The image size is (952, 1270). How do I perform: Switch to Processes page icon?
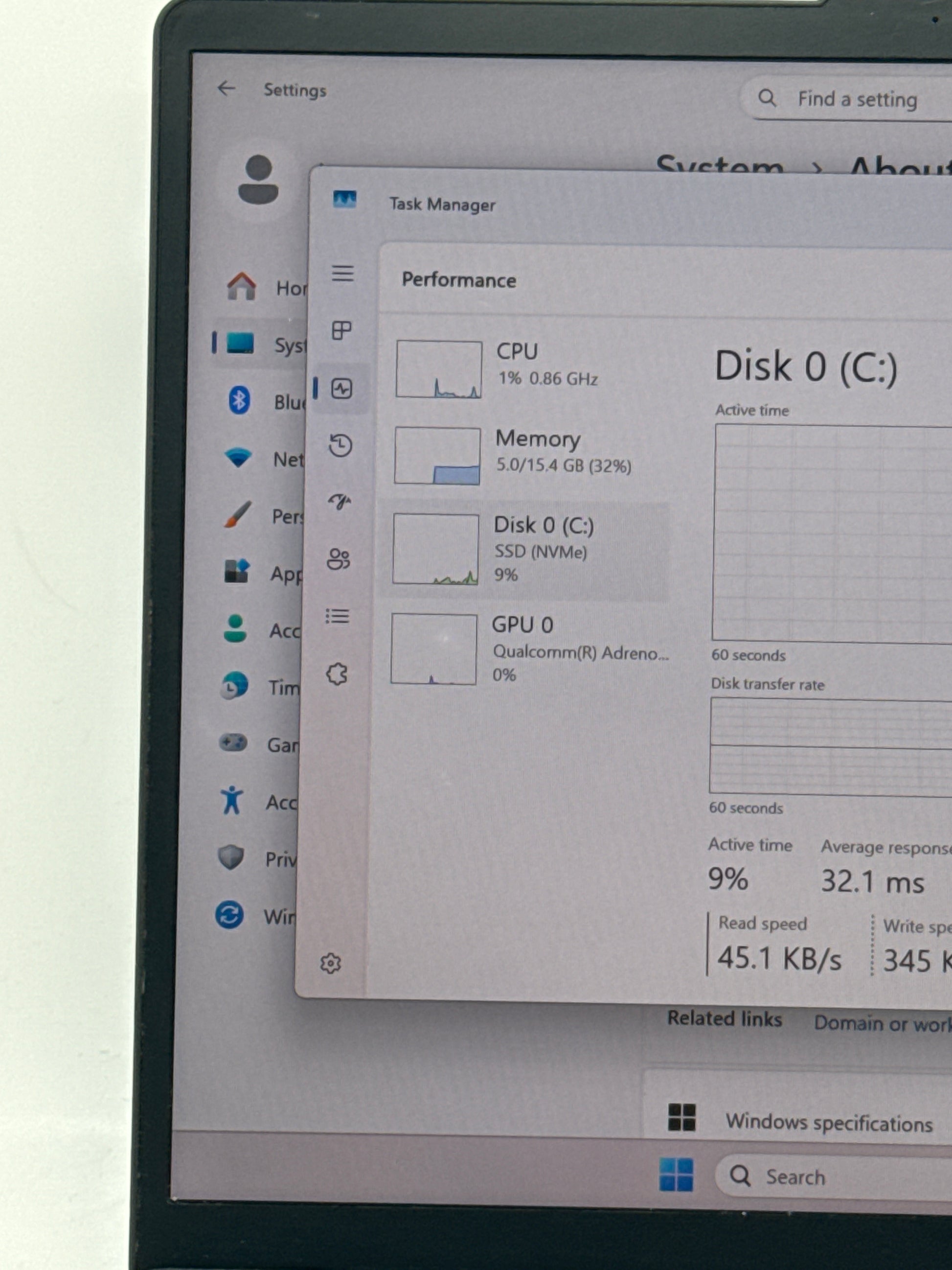(341, 331)
